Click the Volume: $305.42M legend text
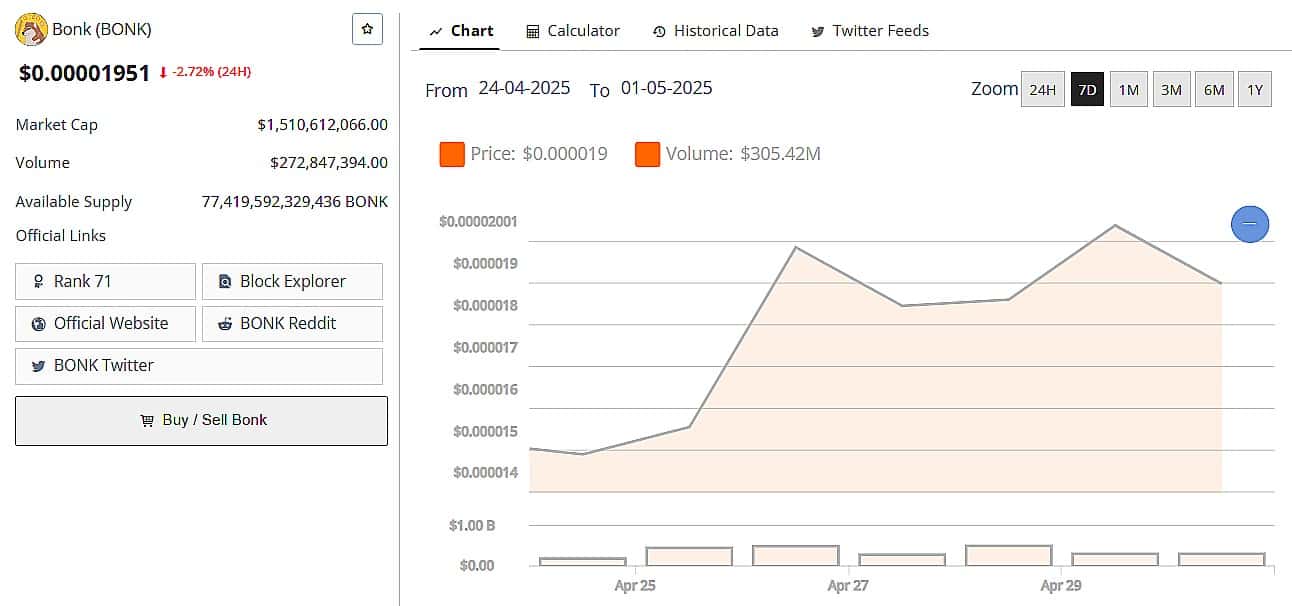Image resolution: width=1292 pixels, height=606 pixels. (x=743, y=154)
